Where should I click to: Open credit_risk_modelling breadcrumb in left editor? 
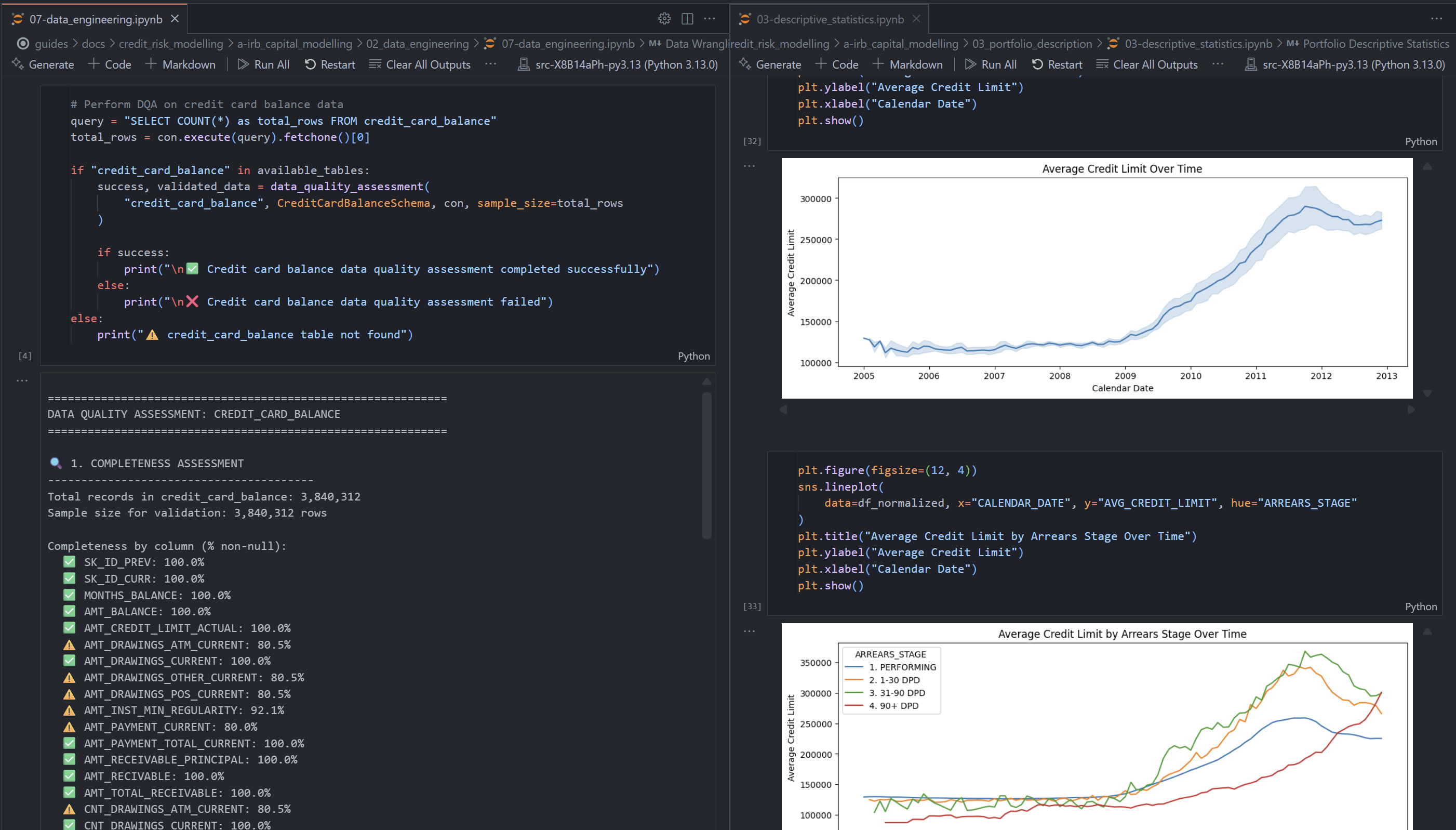(x=171, y=44)
